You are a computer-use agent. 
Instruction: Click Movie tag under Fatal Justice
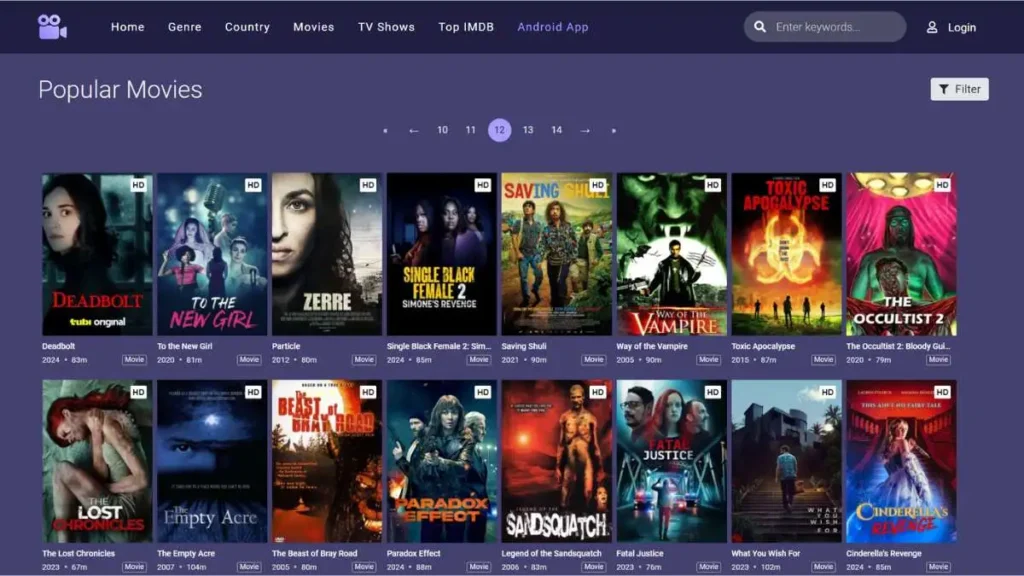pos(709,567)
